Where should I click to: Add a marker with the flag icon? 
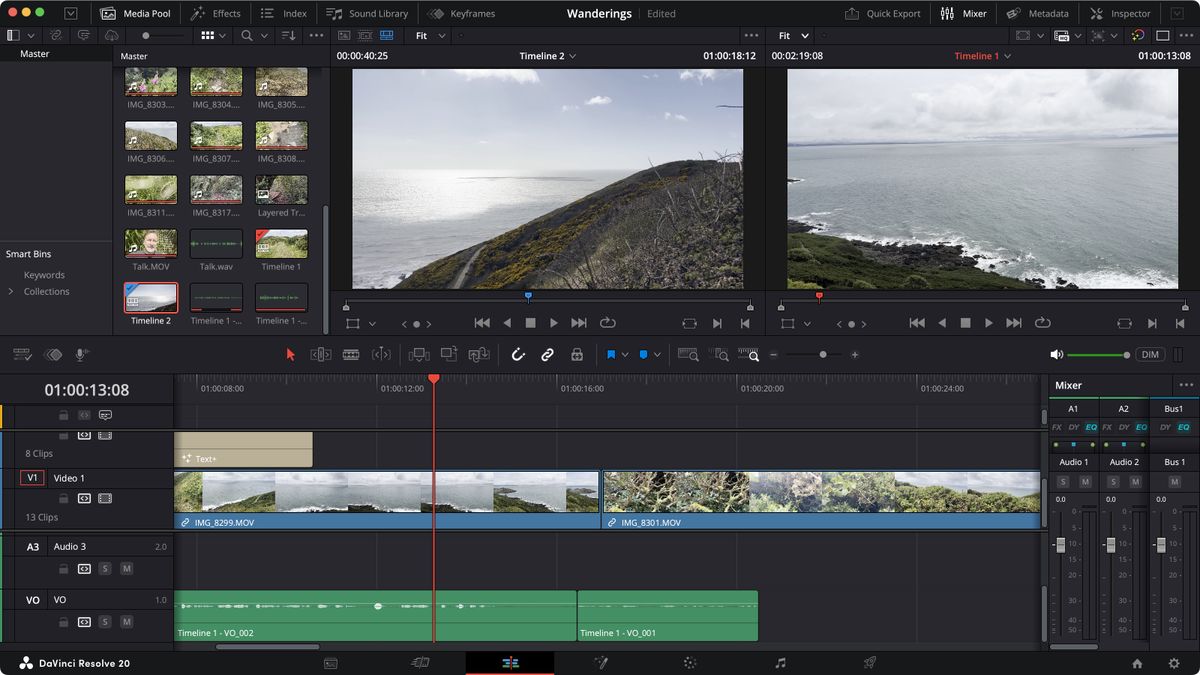pyautogui.click(x=612, y=354)
